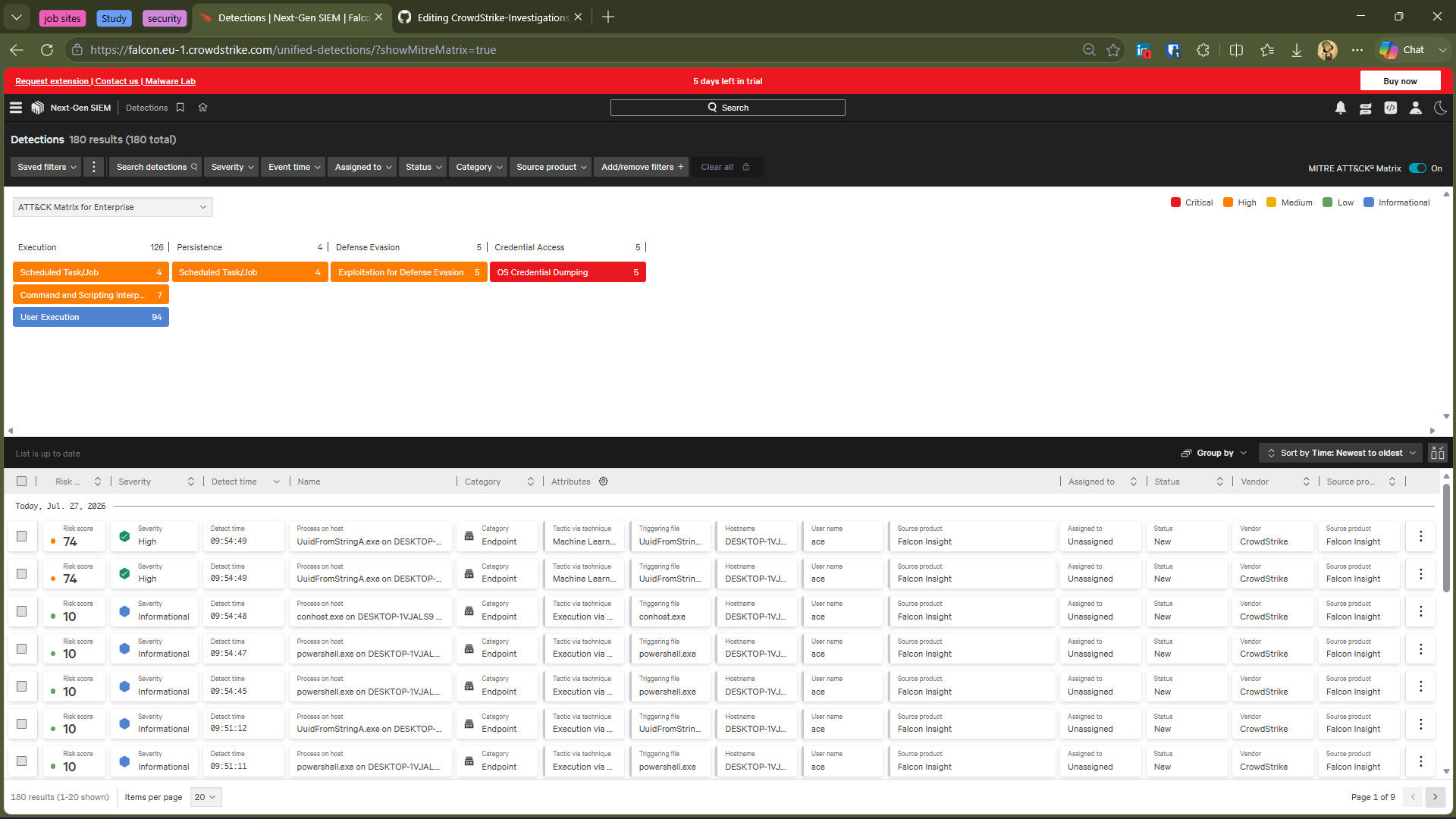Click the blue User Execution technique cell
The height and width of the screenshot is (819, 1456).
[x=91, y=317]
